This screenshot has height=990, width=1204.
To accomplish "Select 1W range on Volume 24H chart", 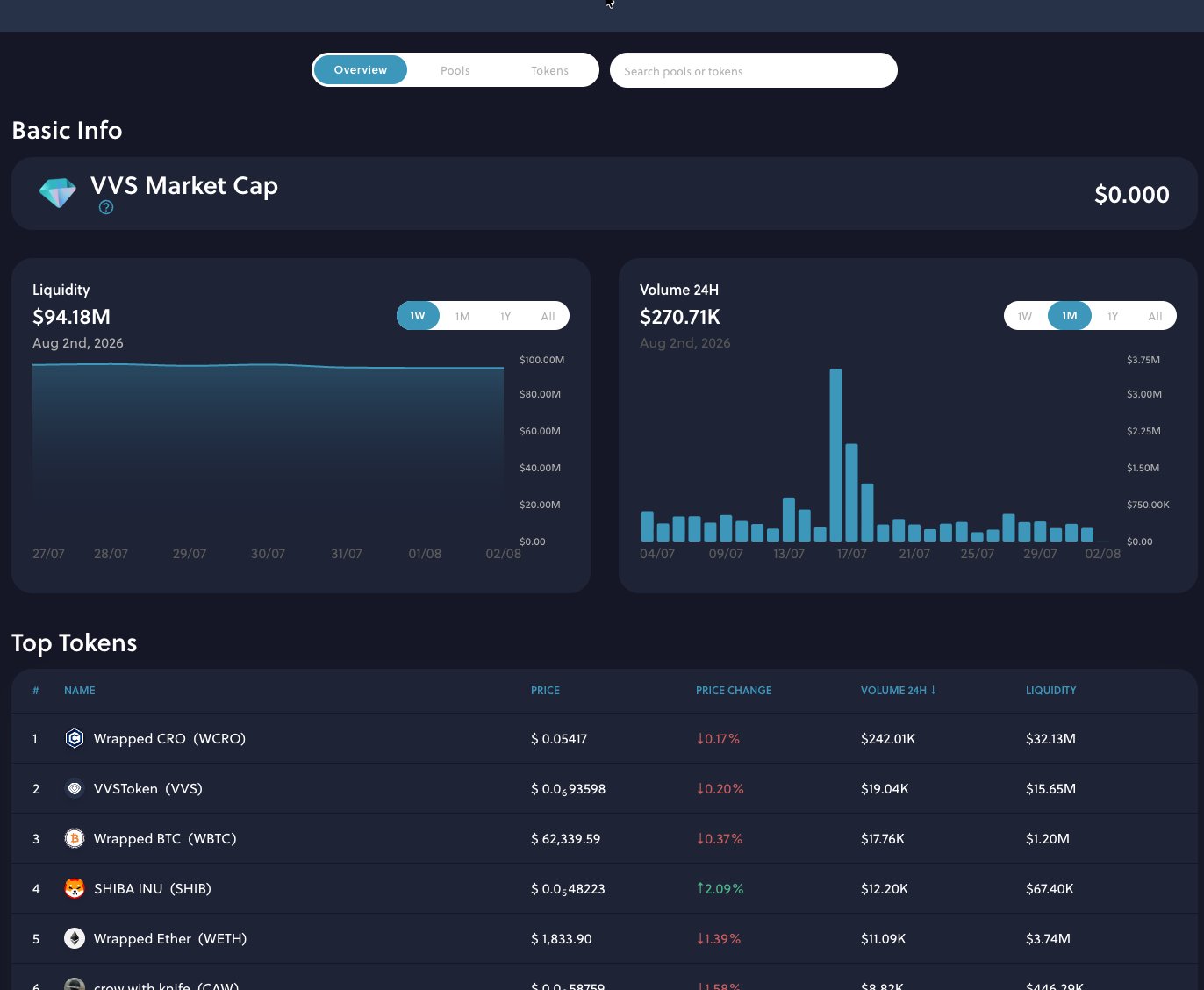I will click(1025, 316).
